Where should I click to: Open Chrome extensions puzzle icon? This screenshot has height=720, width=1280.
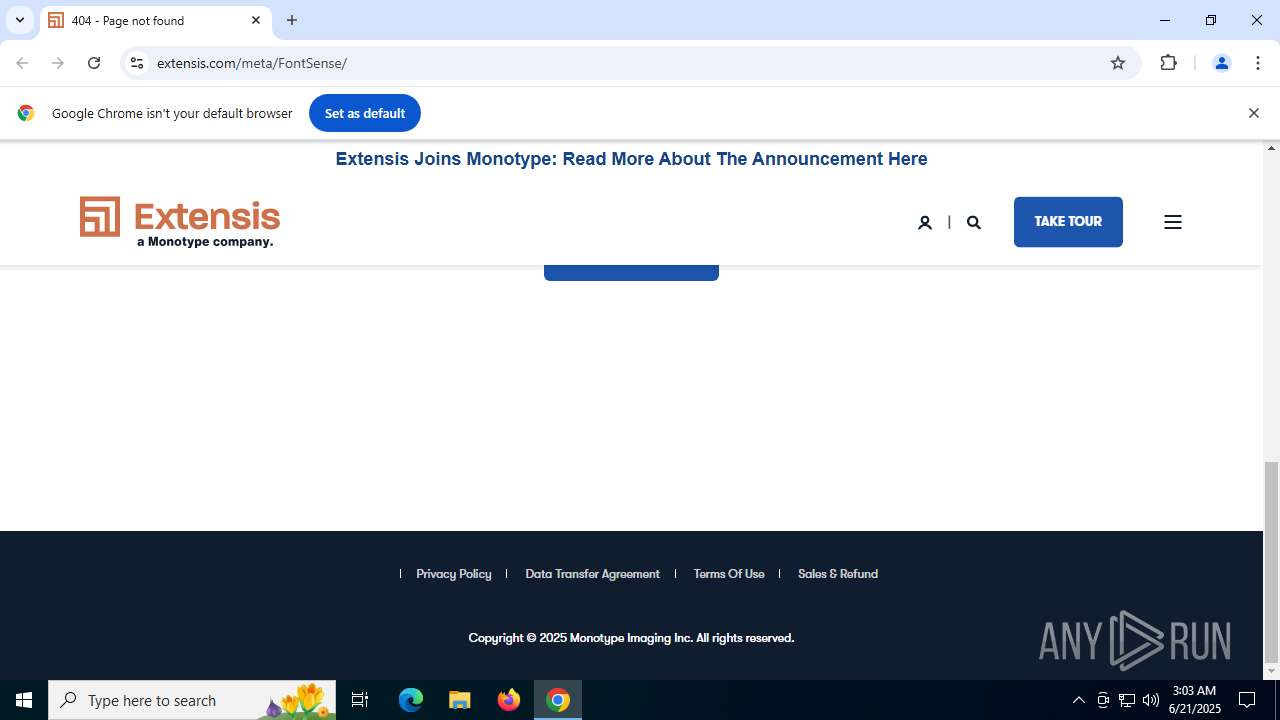tap(1168, 63)
